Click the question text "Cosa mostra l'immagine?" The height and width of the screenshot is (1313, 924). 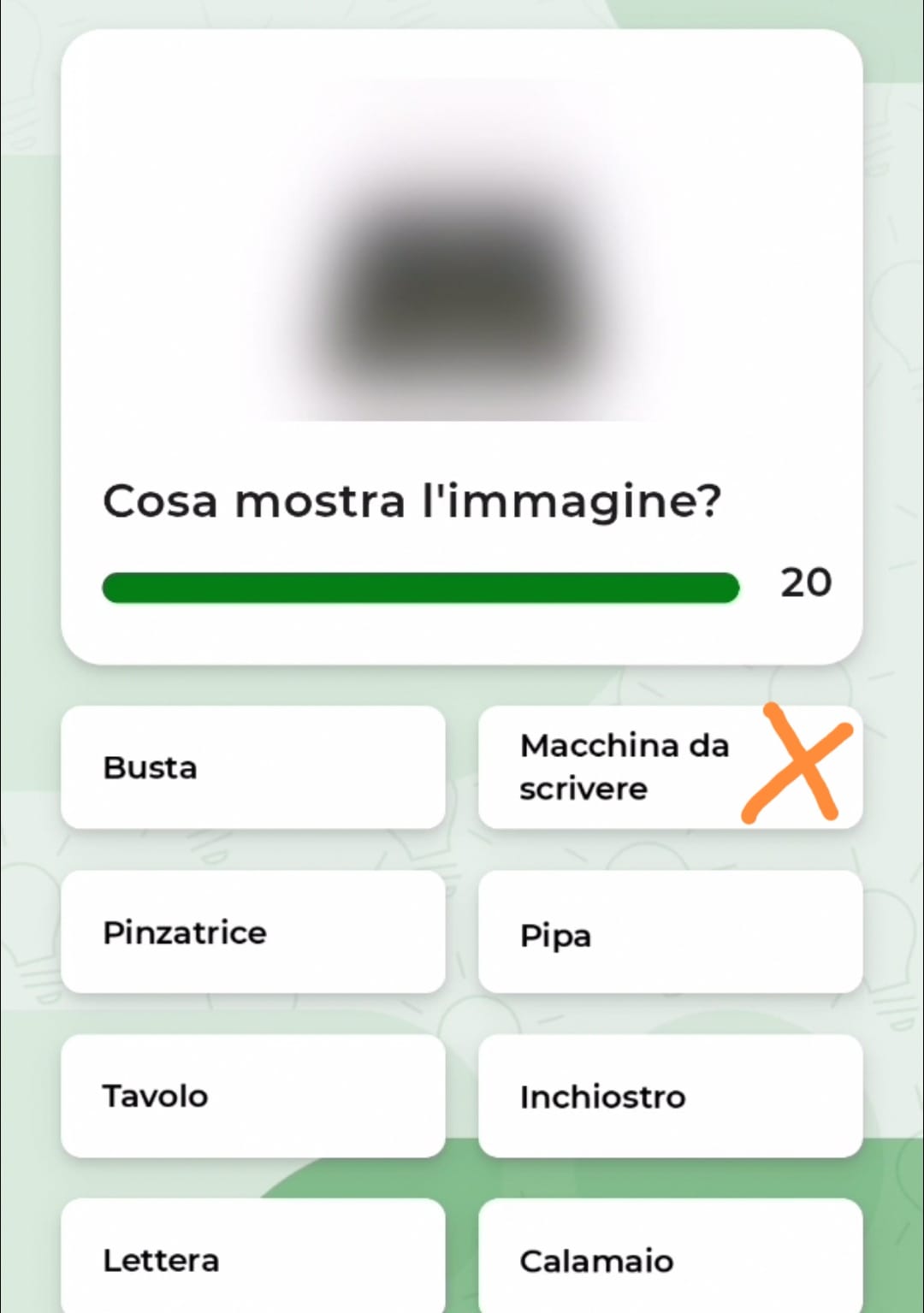[x=412, y=501]
